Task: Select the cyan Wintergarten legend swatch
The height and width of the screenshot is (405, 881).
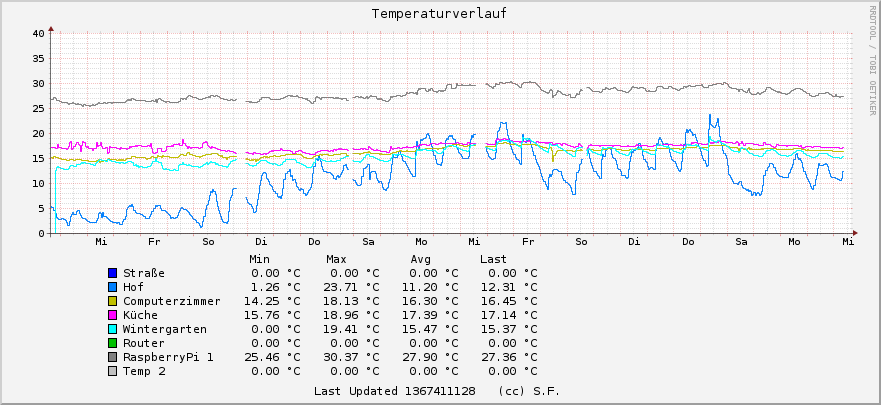Action: click(112, 329)
